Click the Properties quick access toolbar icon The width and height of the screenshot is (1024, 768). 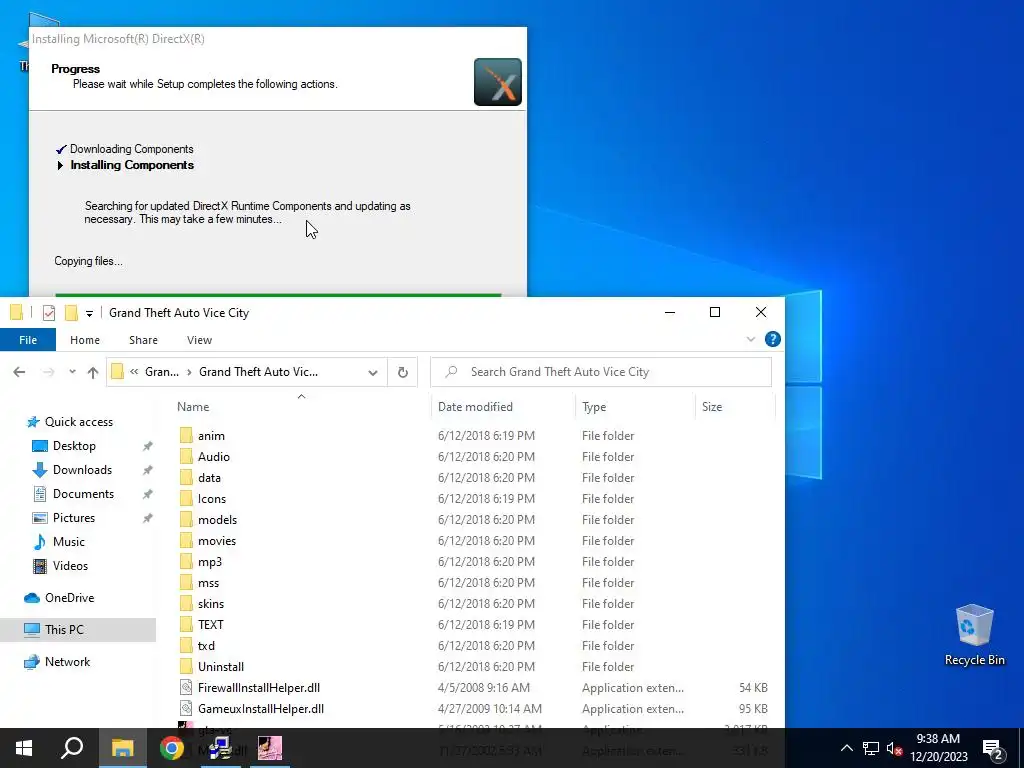pos(49,313)
